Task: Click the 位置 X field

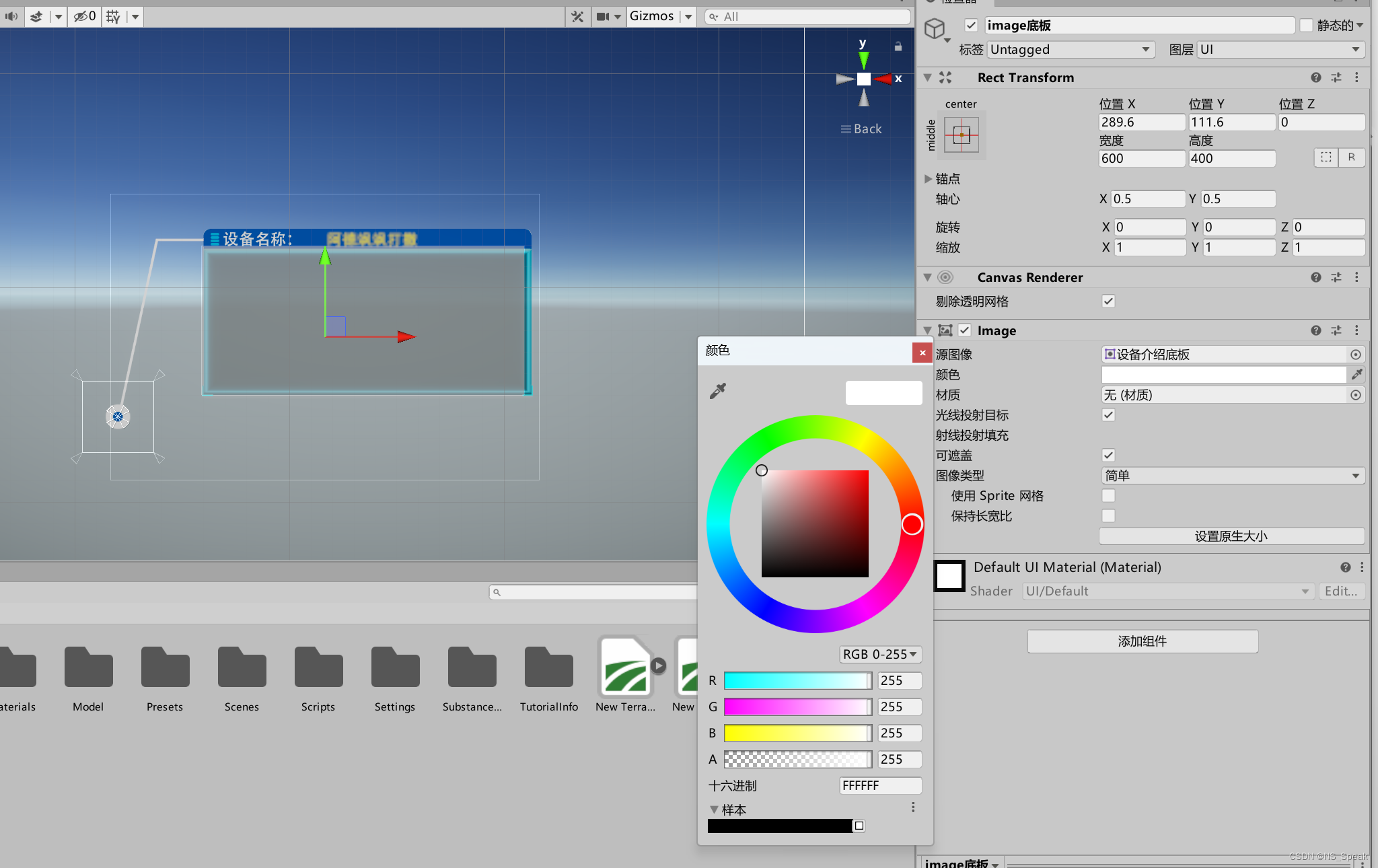Action: tap(1141, 122)
